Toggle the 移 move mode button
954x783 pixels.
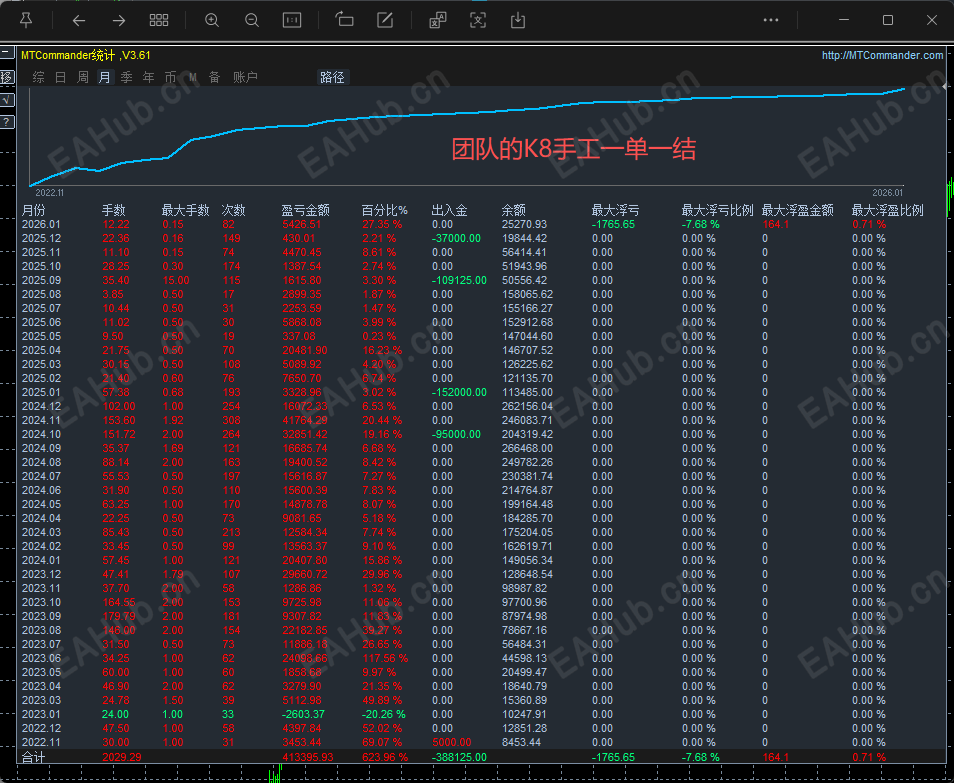7,76
